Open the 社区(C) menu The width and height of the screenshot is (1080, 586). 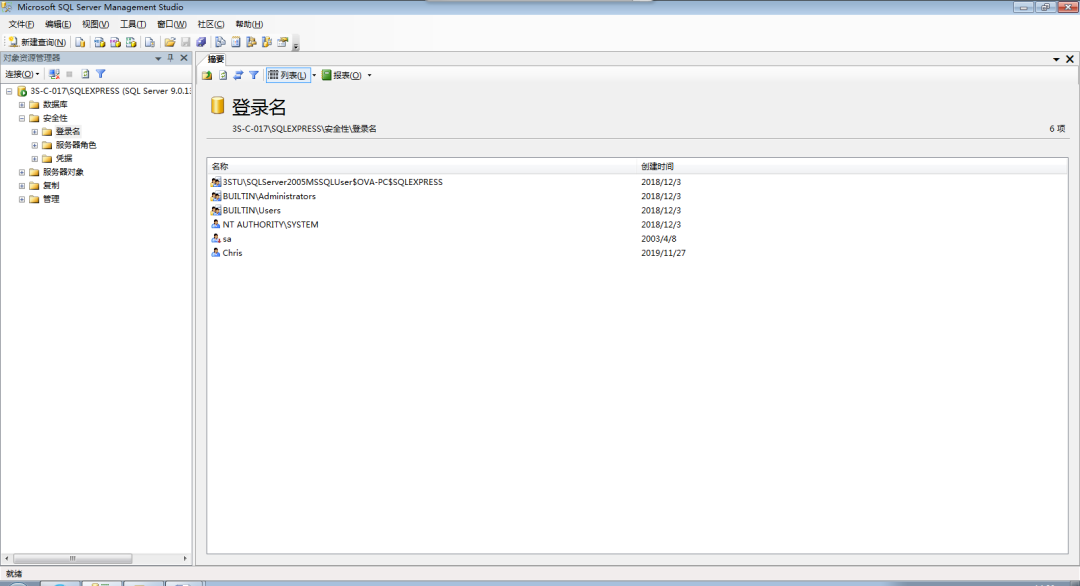pyautogui.click(x=211, y=24)
